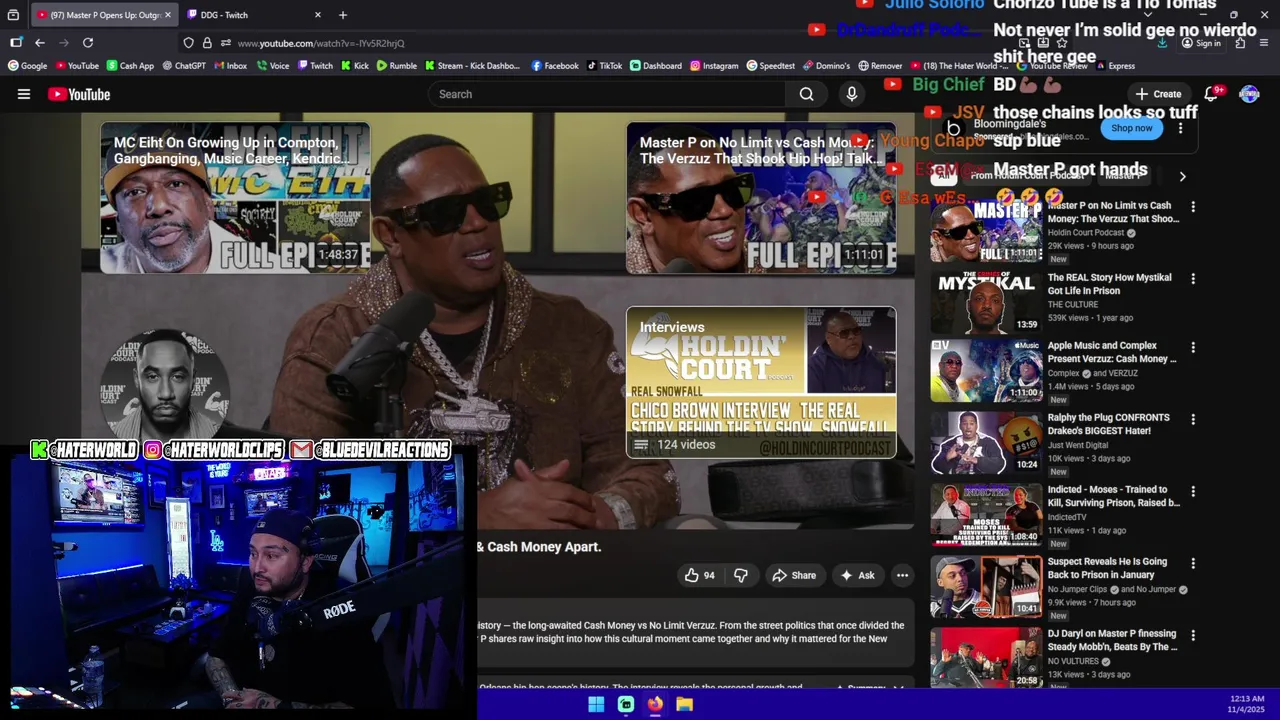Viewport: 1280px width, 720px height.
Task: Open Firefox from the taskbar
Action: tap(655, 704)
